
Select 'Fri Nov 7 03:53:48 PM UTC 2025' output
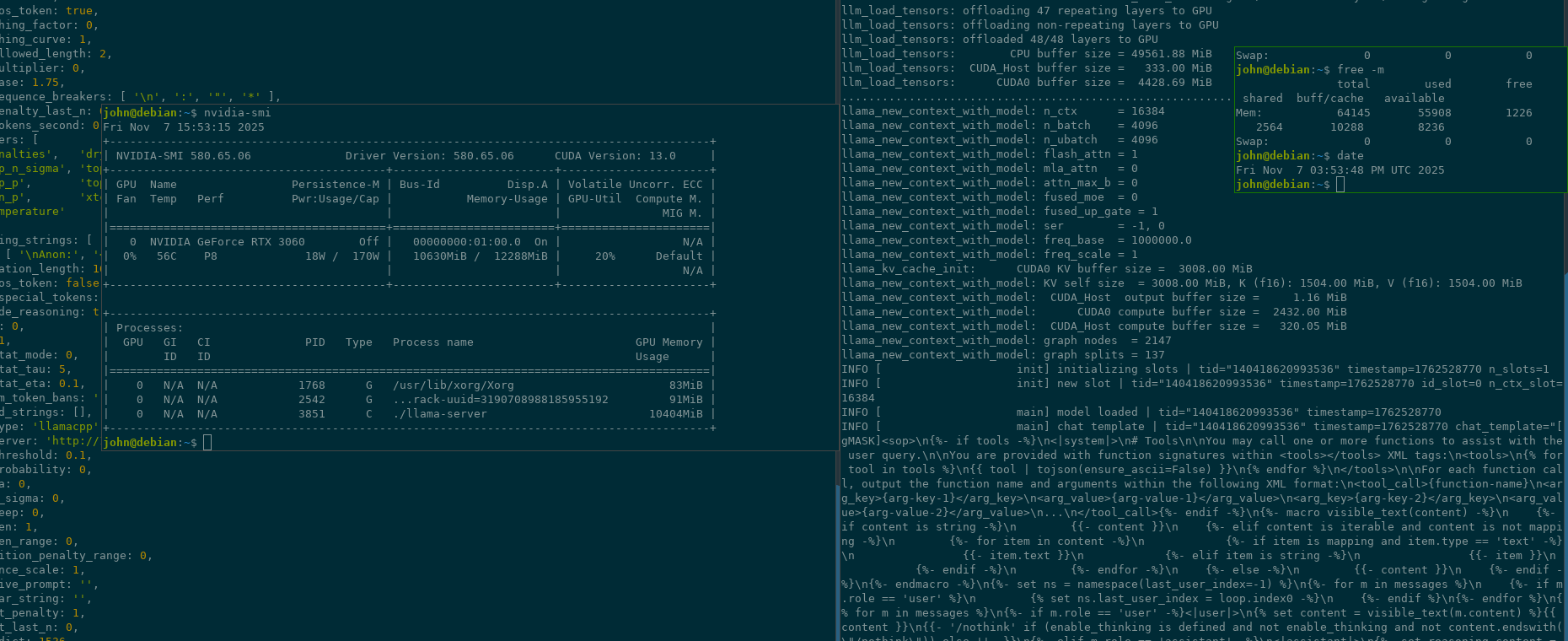1340,170
